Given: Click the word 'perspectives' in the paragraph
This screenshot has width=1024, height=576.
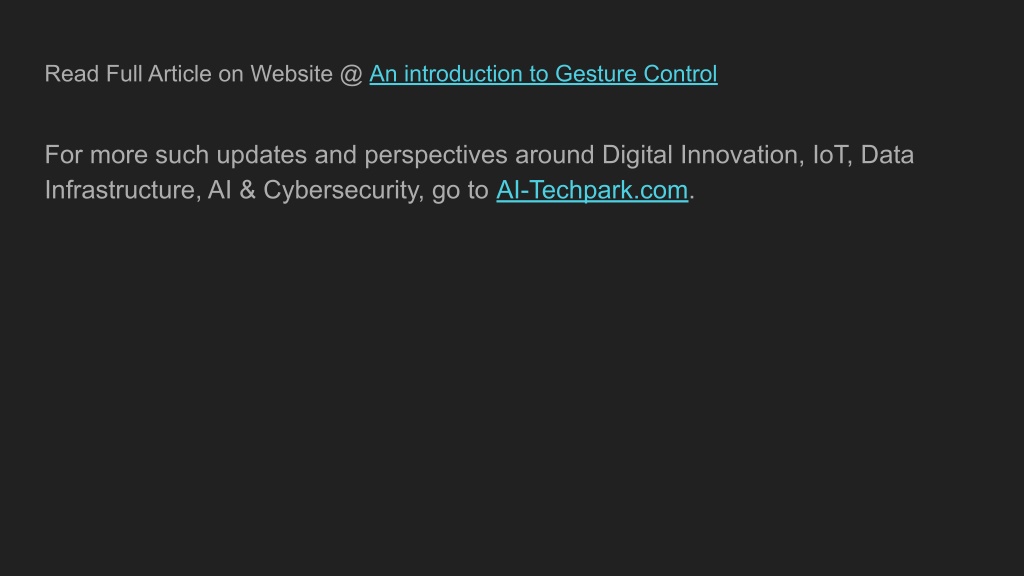Looking at the screenshot, I should point(436,155).
